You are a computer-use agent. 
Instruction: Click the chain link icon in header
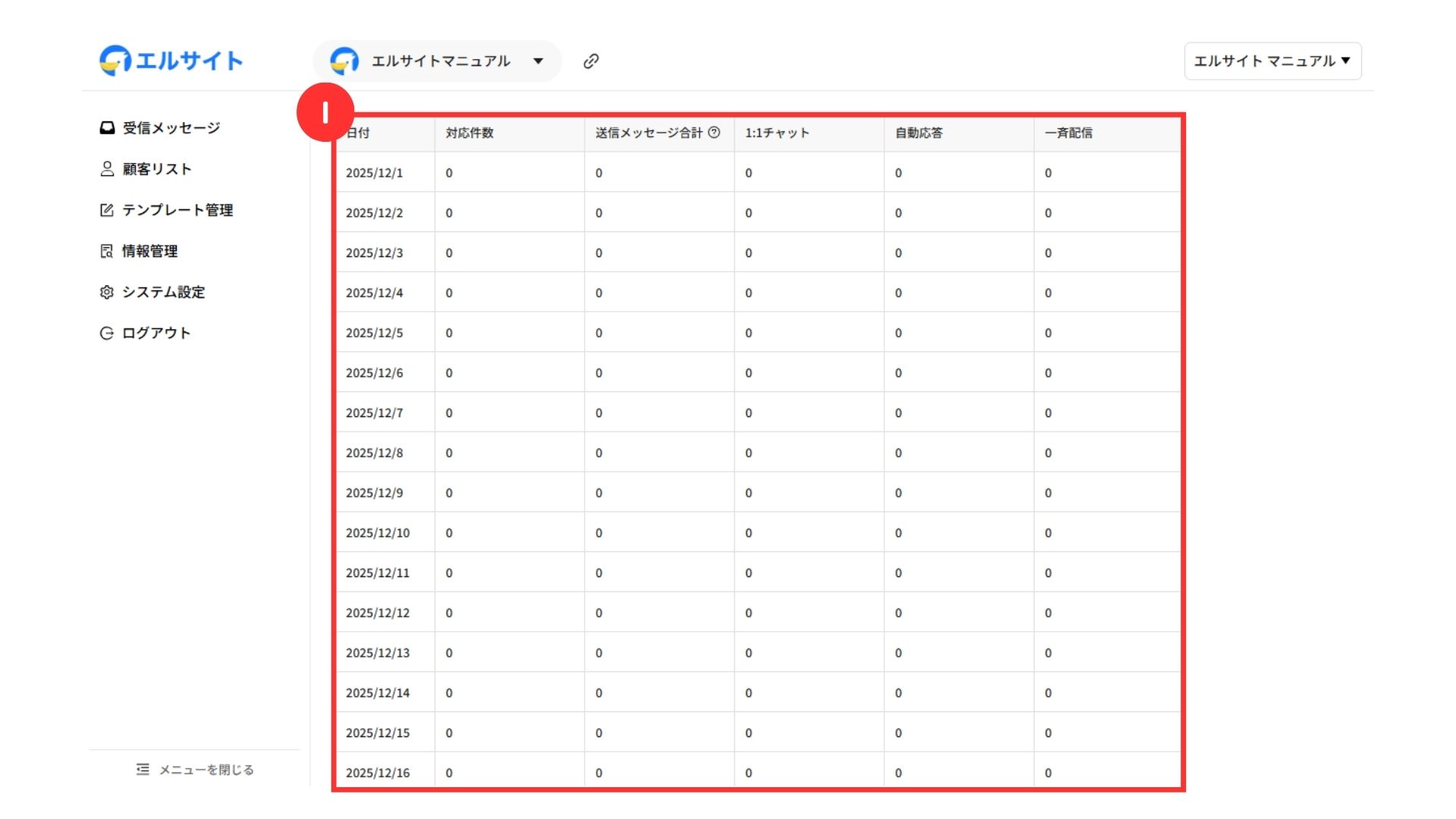[x=591, y=61]
